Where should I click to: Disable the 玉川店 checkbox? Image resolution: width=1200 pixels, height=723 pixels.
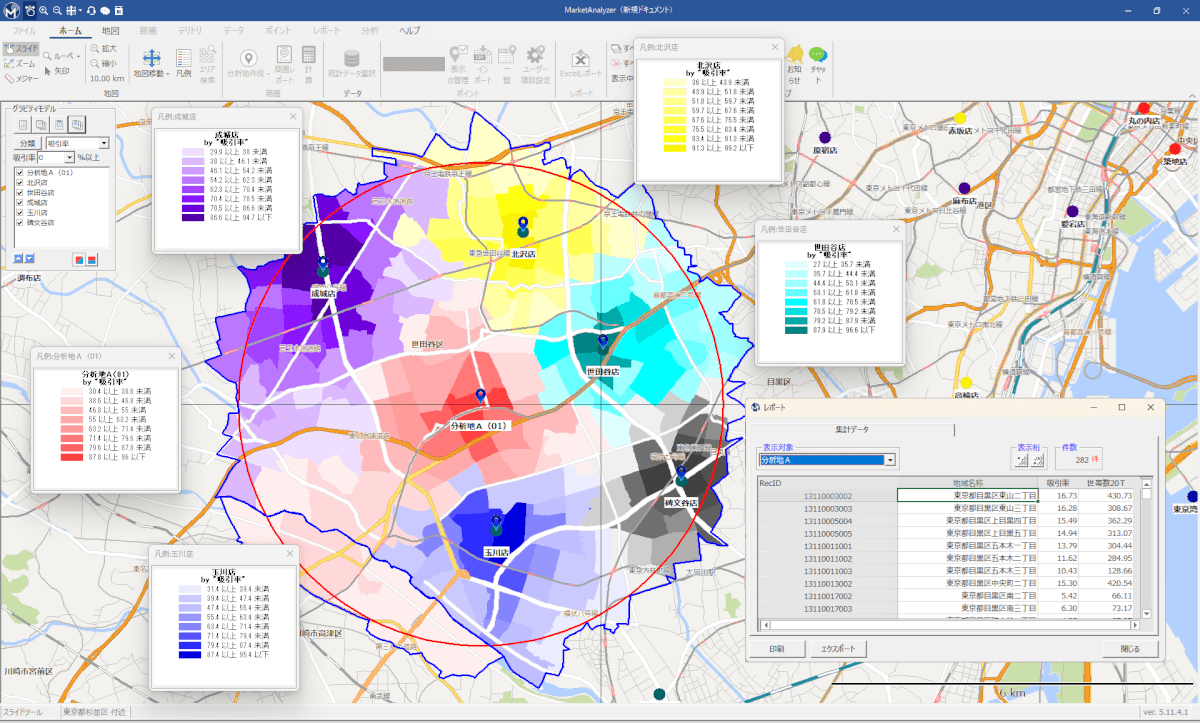pos(19,213)
